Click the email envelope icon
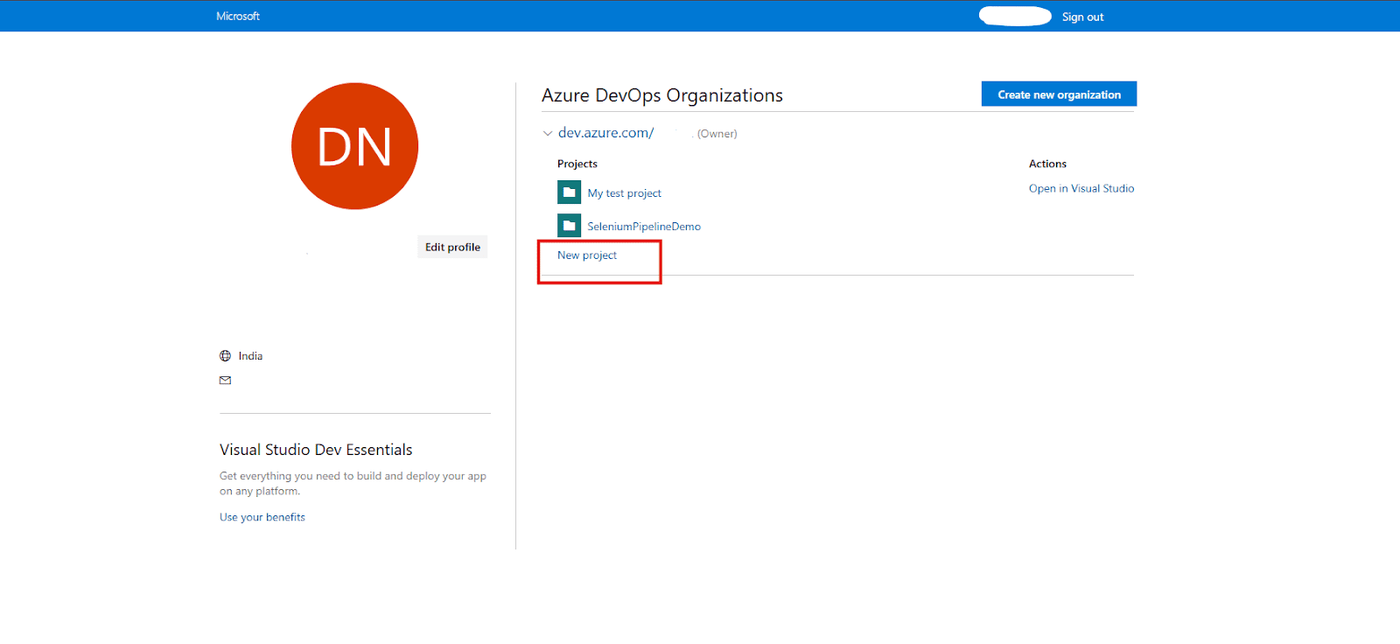The height and width of the screenshot is (644, 1400). tap(225, 380)
